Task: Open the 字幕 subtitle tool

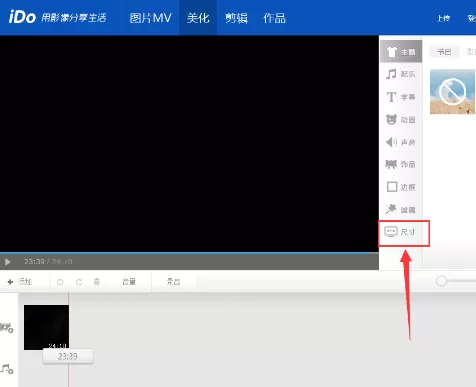Action: click(401, 97)
